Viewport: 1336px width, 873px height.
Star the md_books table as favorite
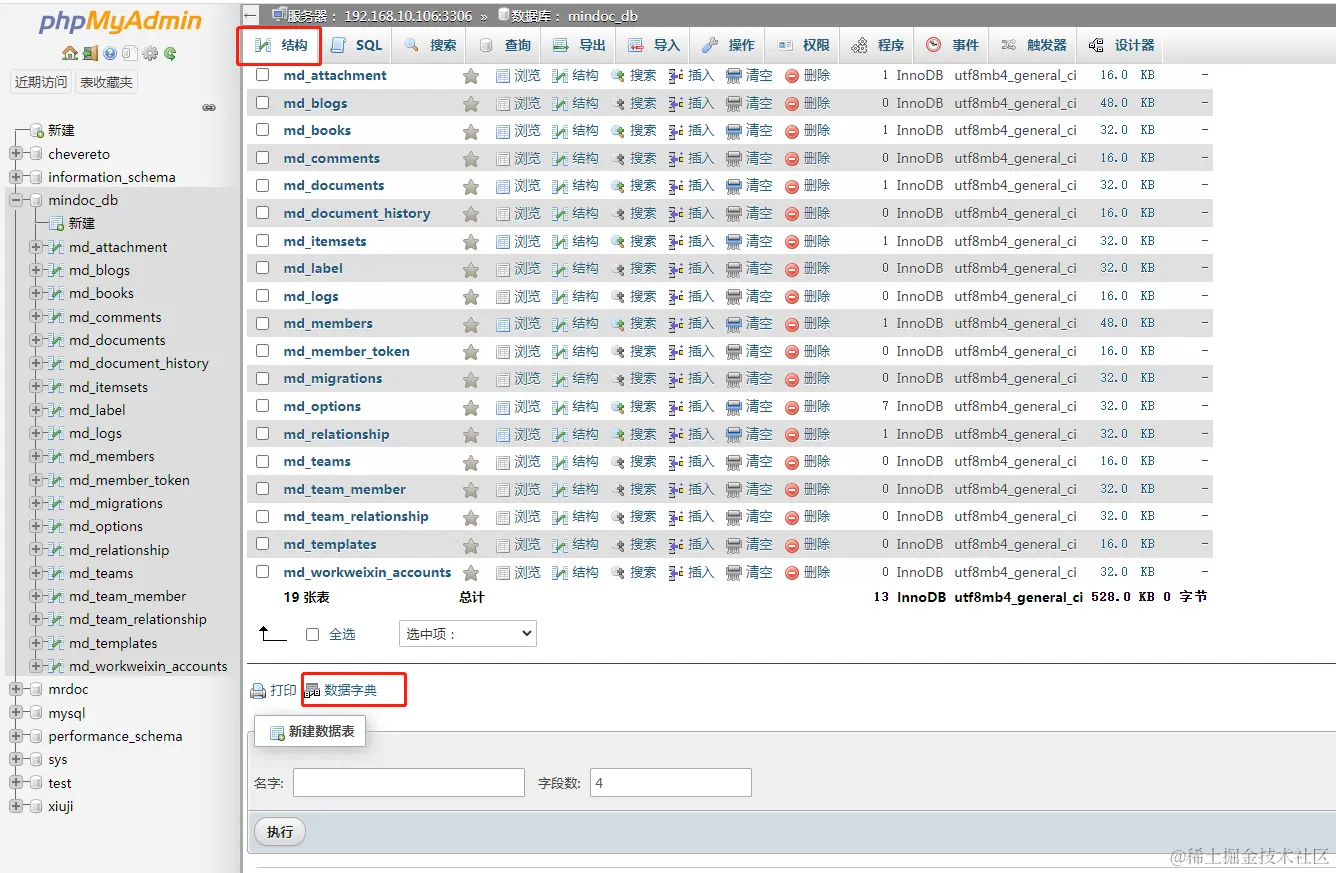point(471,131)
